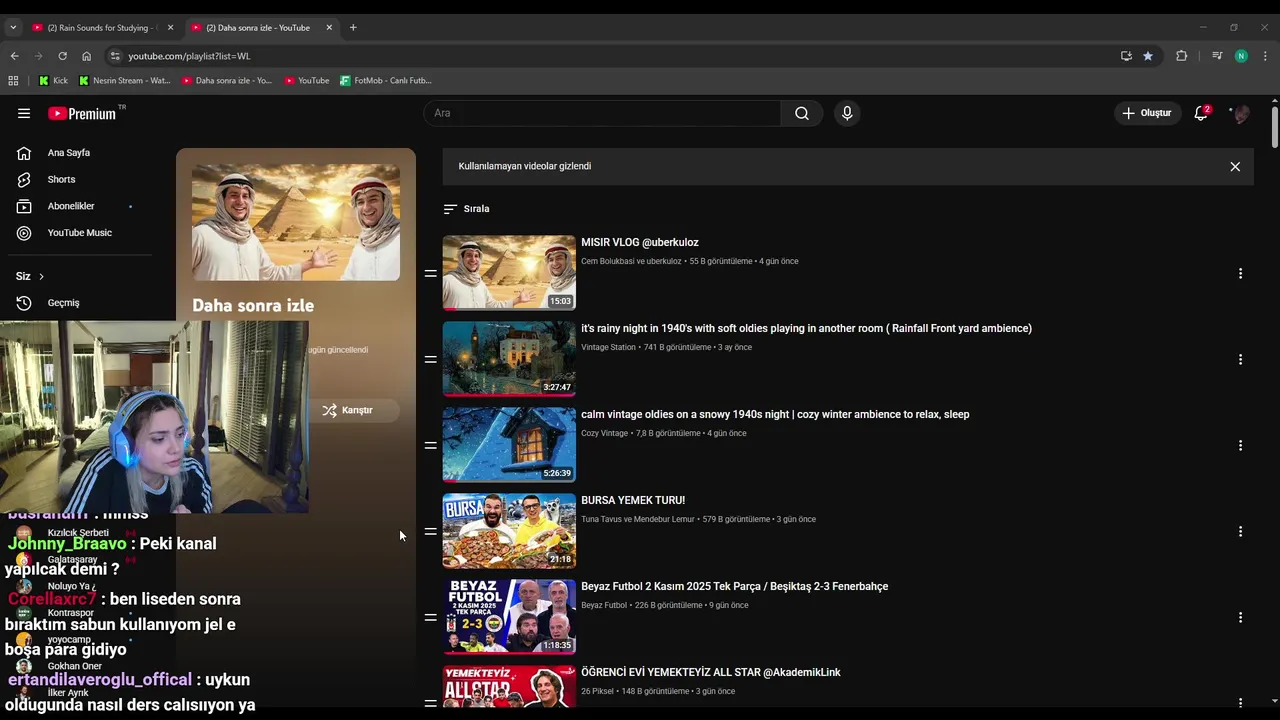Image resolution: width=1280 pixels, height=720 pixels.
Task: Open more options for calm vintage oldies video
Action: click(1240, 445)
